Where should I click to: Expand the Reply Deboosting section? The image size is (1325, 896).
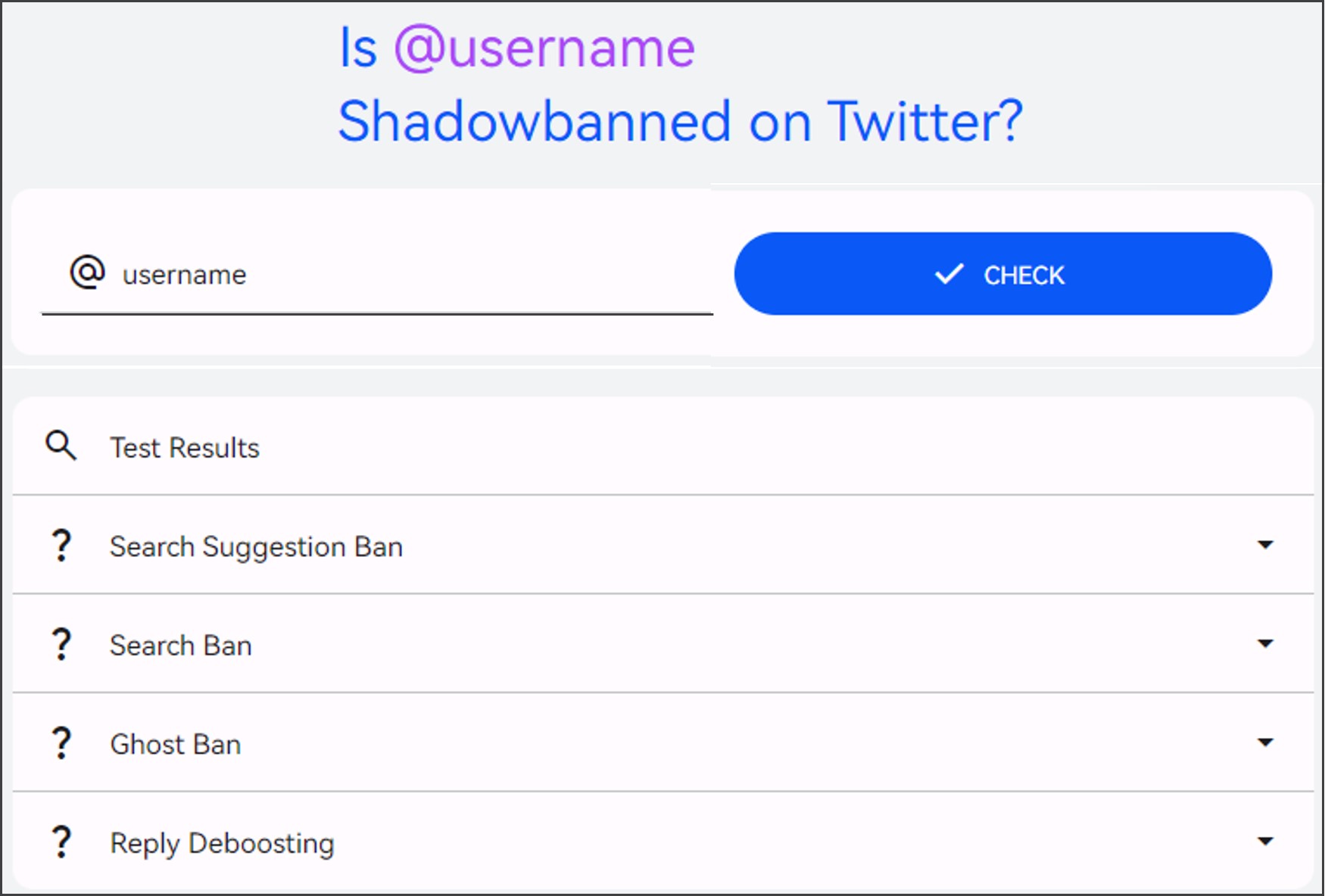[x=1266, y=842]
